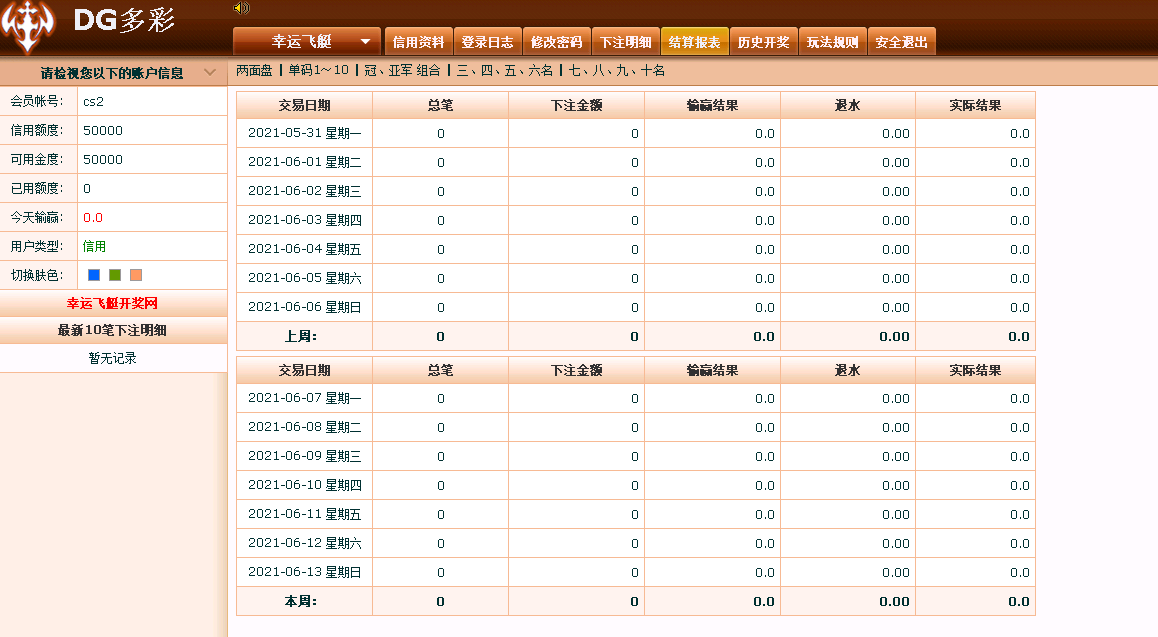Open the 下注明细 tab
Viewport: 1158px width, 637px height.
click(x=625, y=42)
